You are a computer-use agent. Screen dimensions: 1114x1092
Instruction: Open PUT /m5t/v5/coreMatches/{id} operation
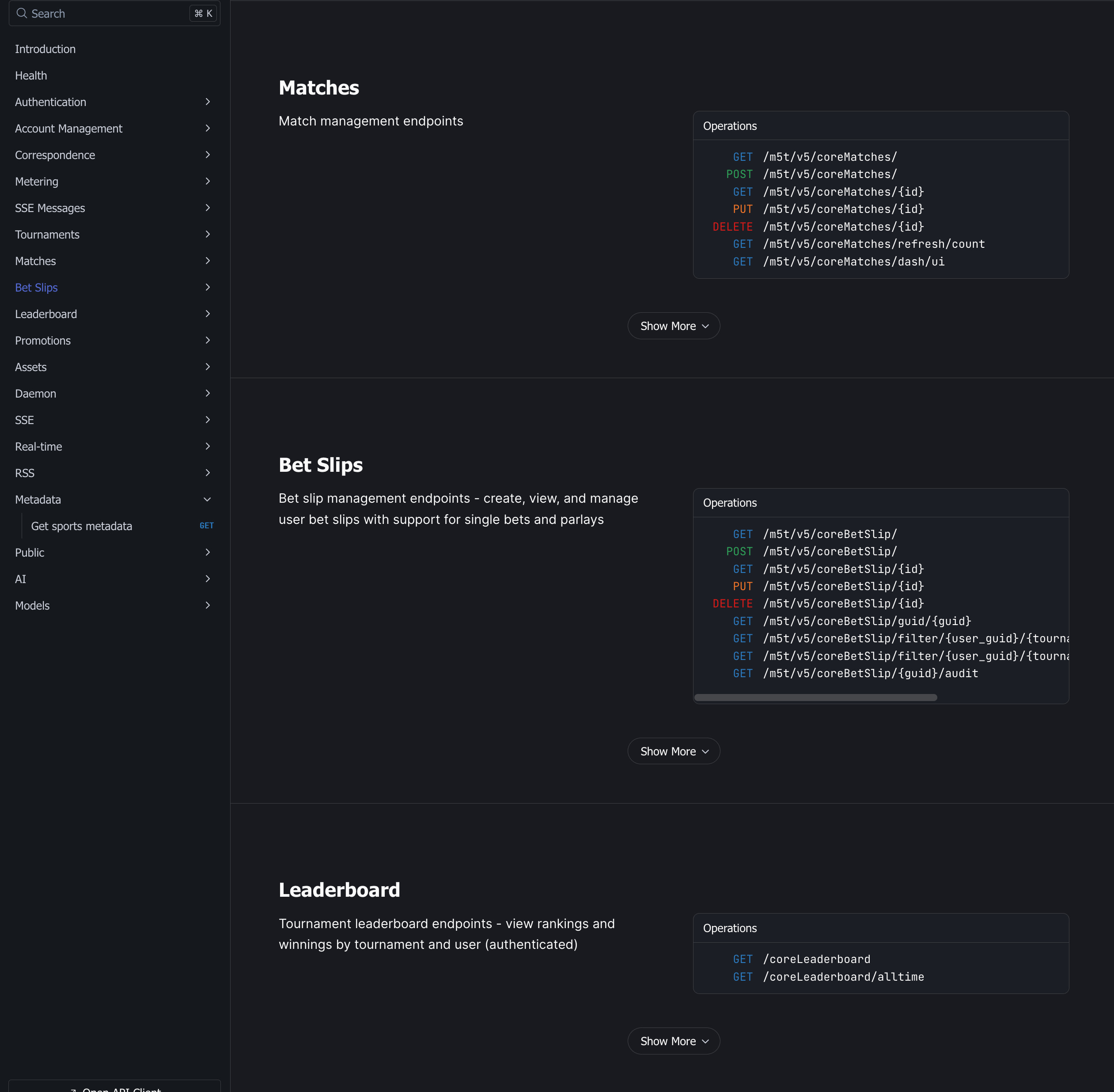829,209
